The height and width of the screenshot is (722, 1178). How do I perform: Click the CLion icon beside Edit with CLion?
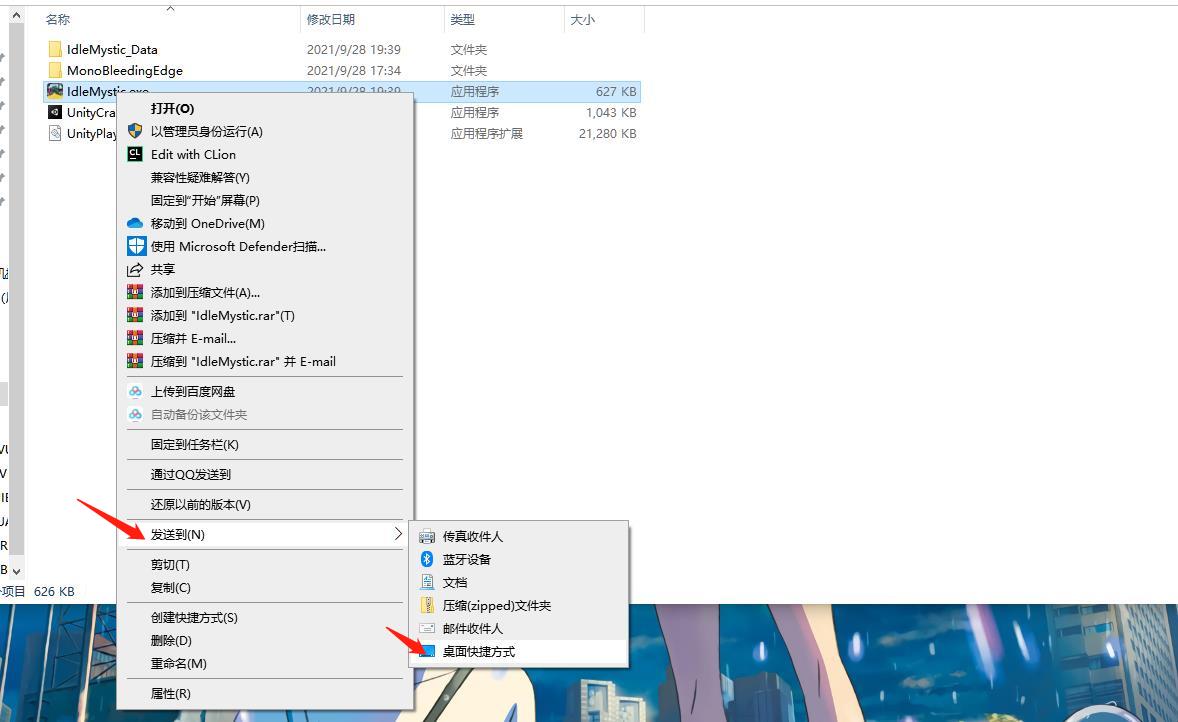135,154
